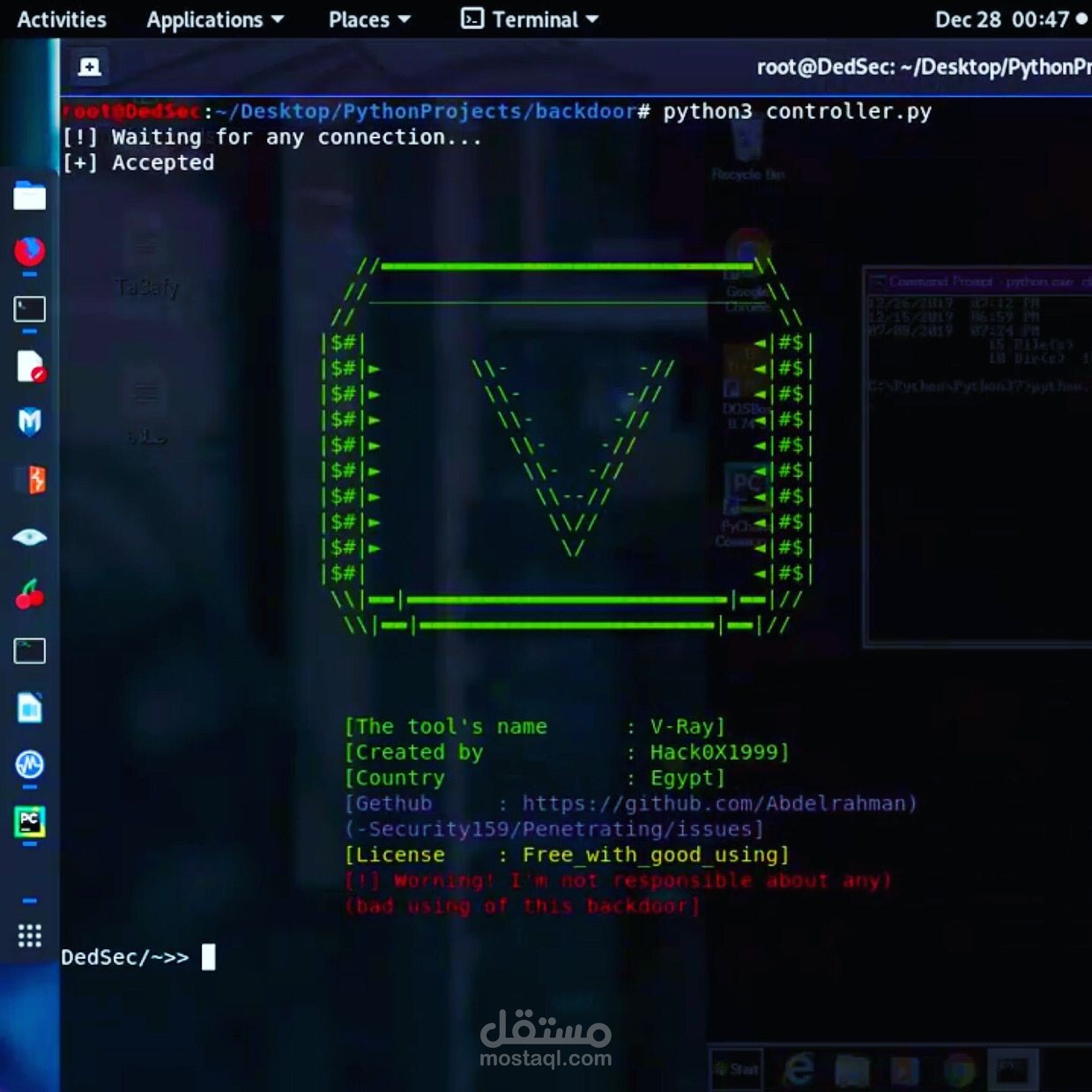This screenshot has height=1092, width=1092.
Task: Open the white eye icon in the dock
Action: tap(29, 537)
